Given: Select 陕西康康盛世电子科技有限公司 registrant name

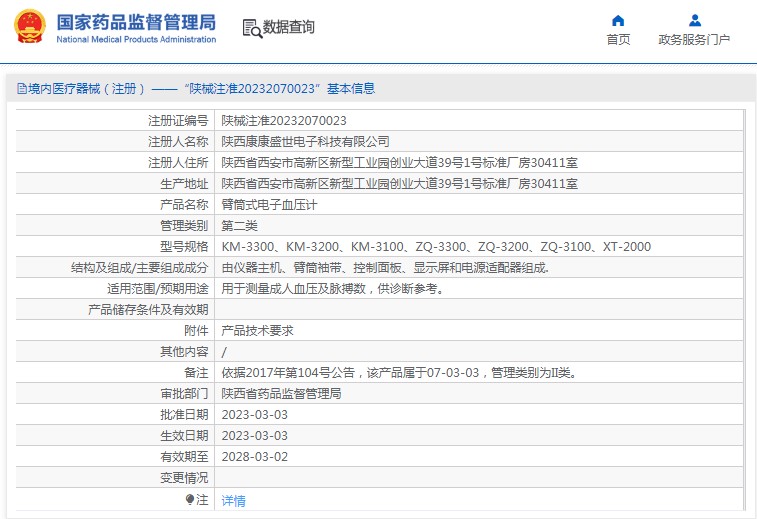Looking at the screenshot, I should pyautogui.click(x=305, y=141).
